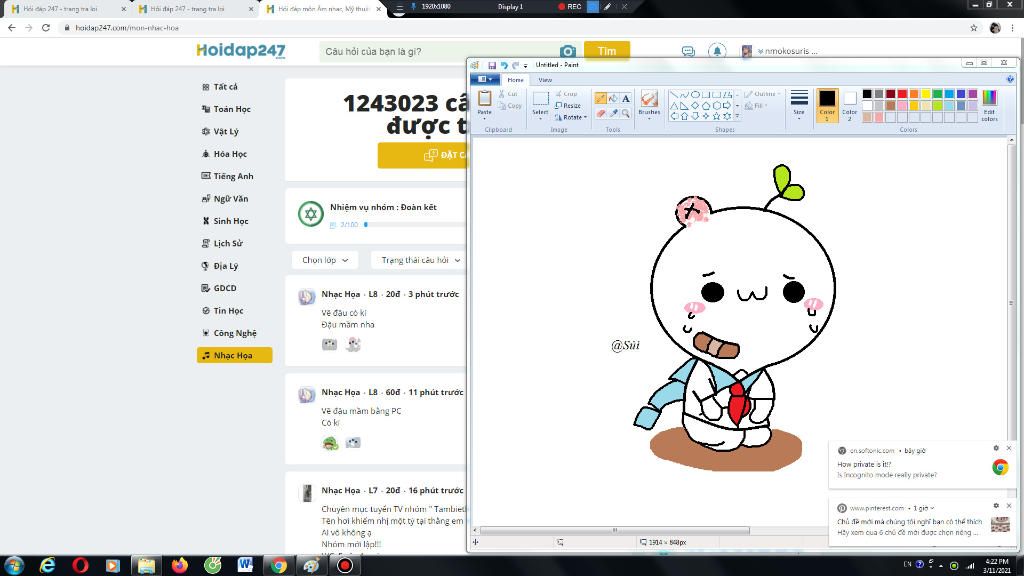Switch to the first Hỏi đáp 247 browser tab
Image resolution: width=1024 pixels, height=576 pixels.
65,9
